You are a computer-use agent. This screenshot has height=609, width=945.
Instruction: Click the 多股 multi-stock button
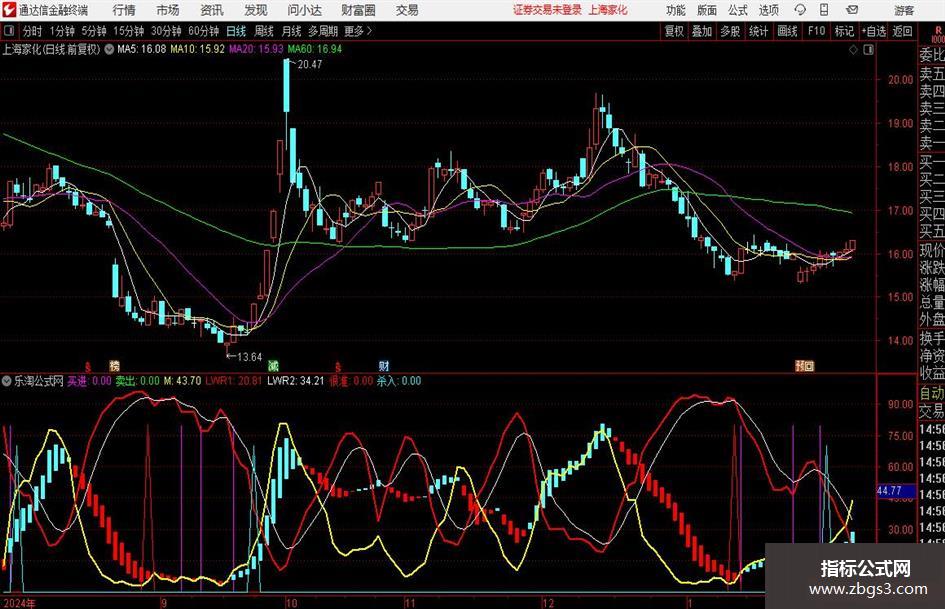[x=730, y=31]
